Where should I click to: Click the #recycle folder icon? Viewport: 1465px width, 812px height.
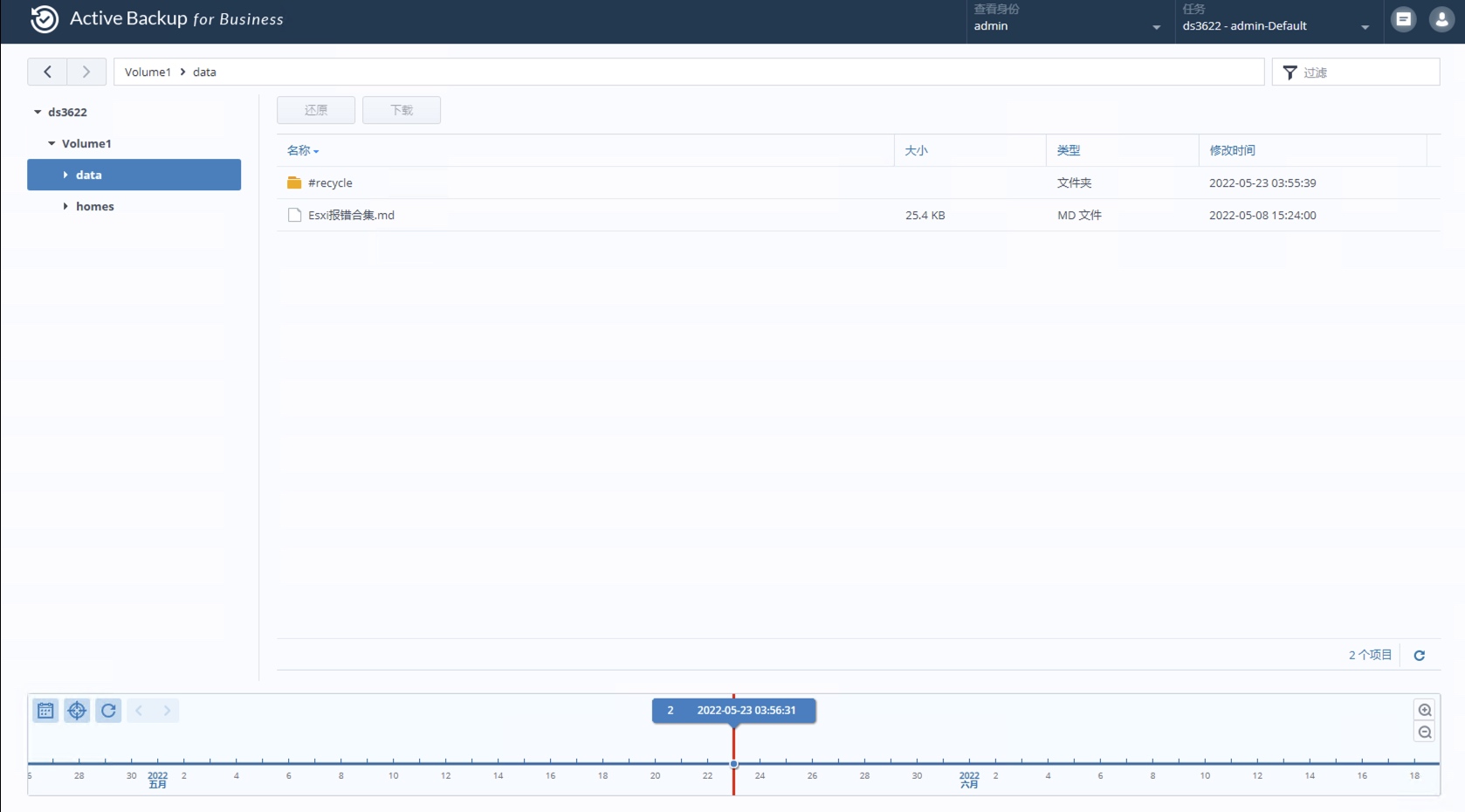tap(294, 182)
